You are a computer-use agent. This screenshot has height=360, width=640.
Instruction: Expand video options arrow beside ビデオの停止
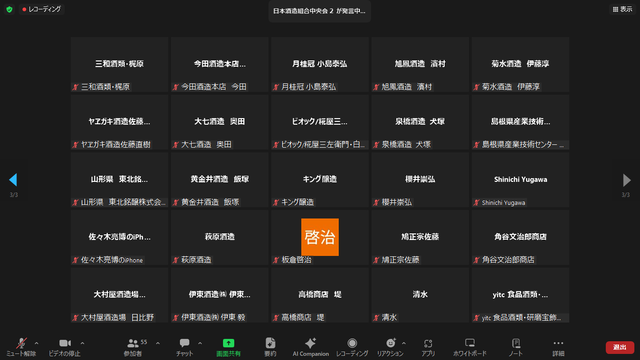pyautogui.click(x=82, y=343)
